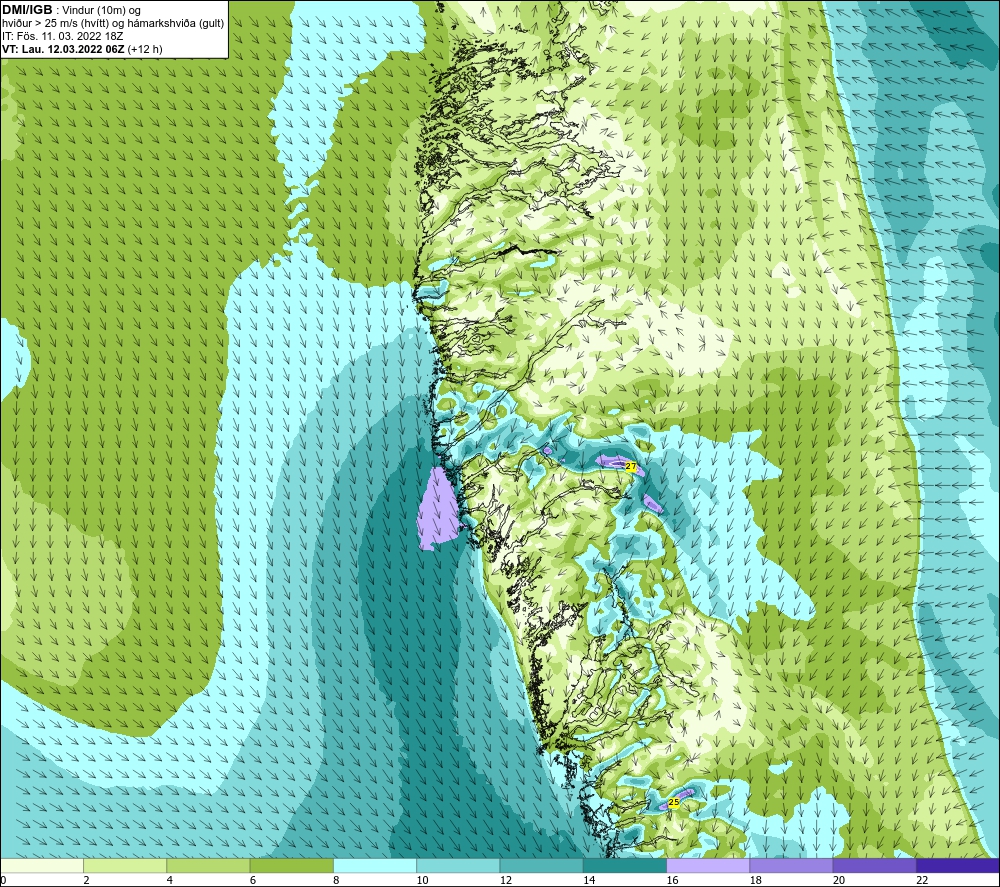
Task: Click the legend scale value 2
Action: point(86,881)
